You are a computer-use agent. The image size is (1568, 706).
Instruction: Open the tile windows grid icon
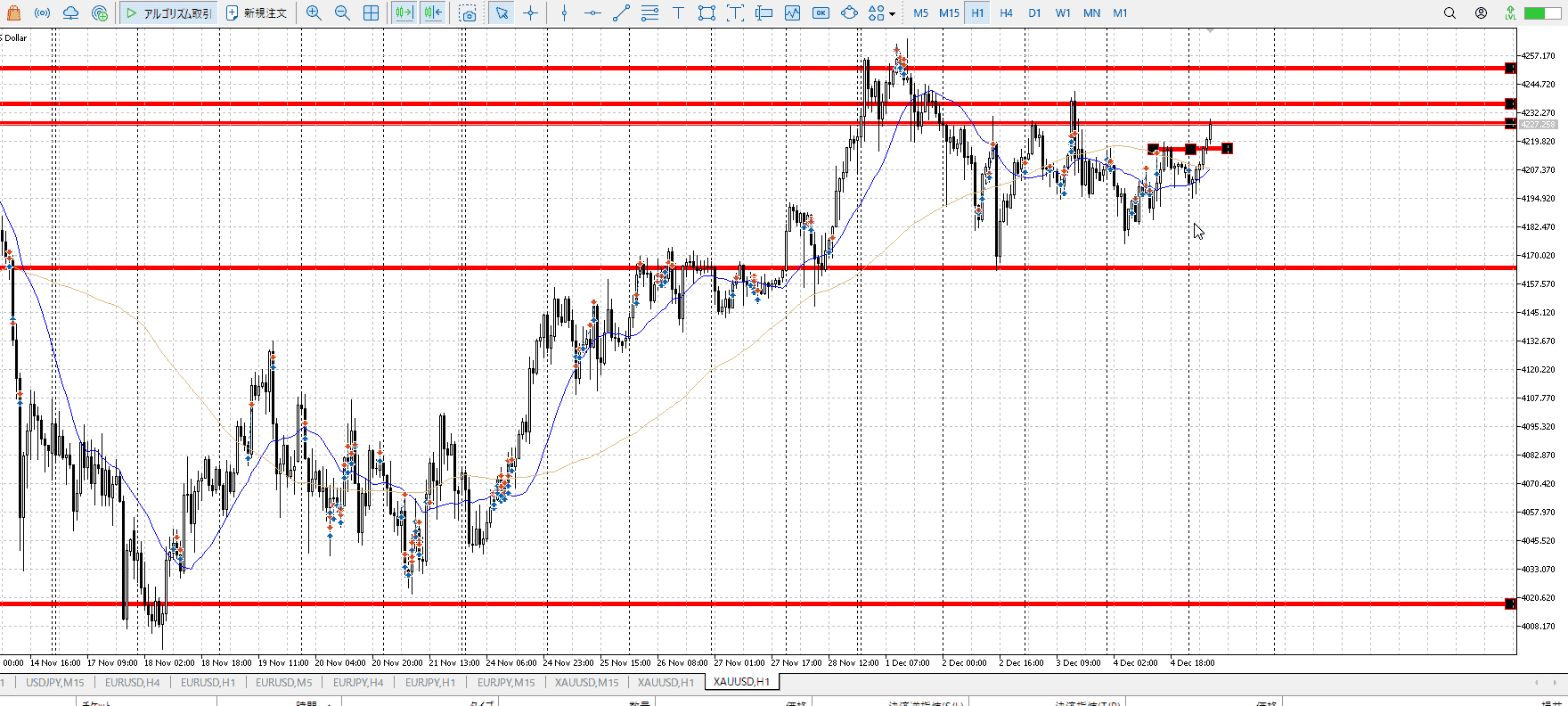[x=371, y=13]
